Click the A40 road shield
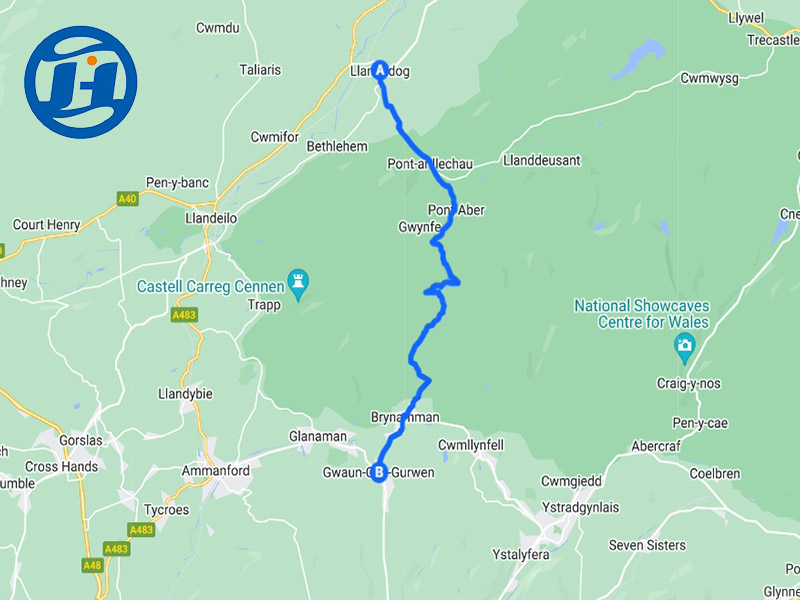The image size is (800, 600). (128, 199)
